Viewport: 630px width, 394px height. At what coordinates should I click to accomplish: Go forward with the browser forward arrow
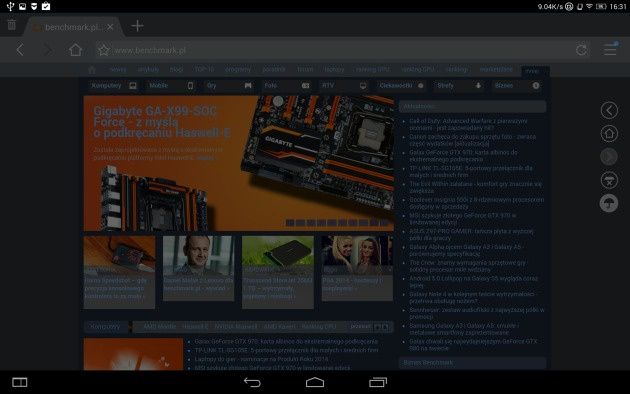[48, 50]
